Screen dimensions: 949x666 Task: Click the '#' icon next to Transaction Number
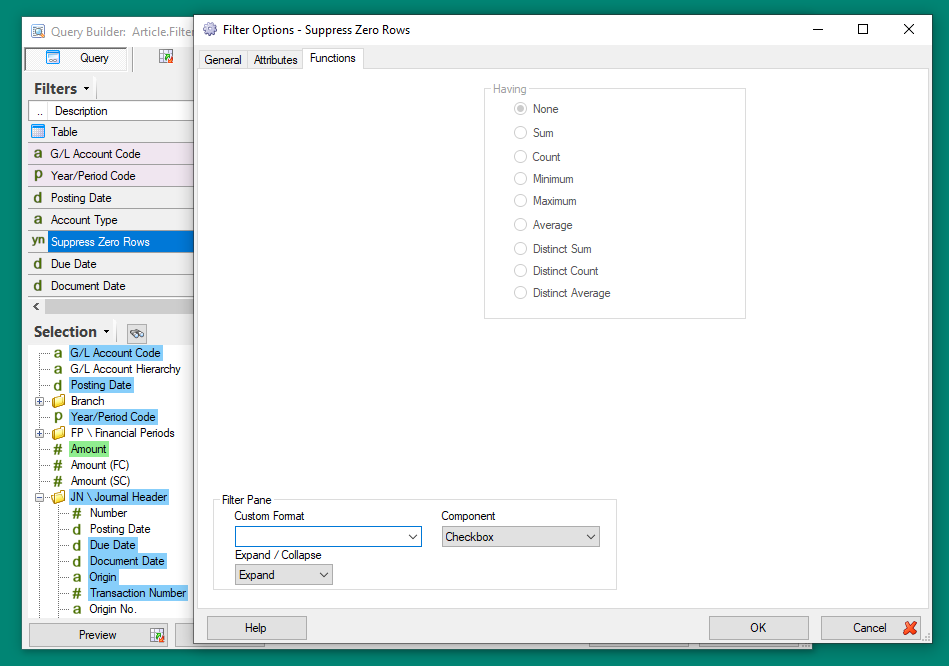coord(77,593)
